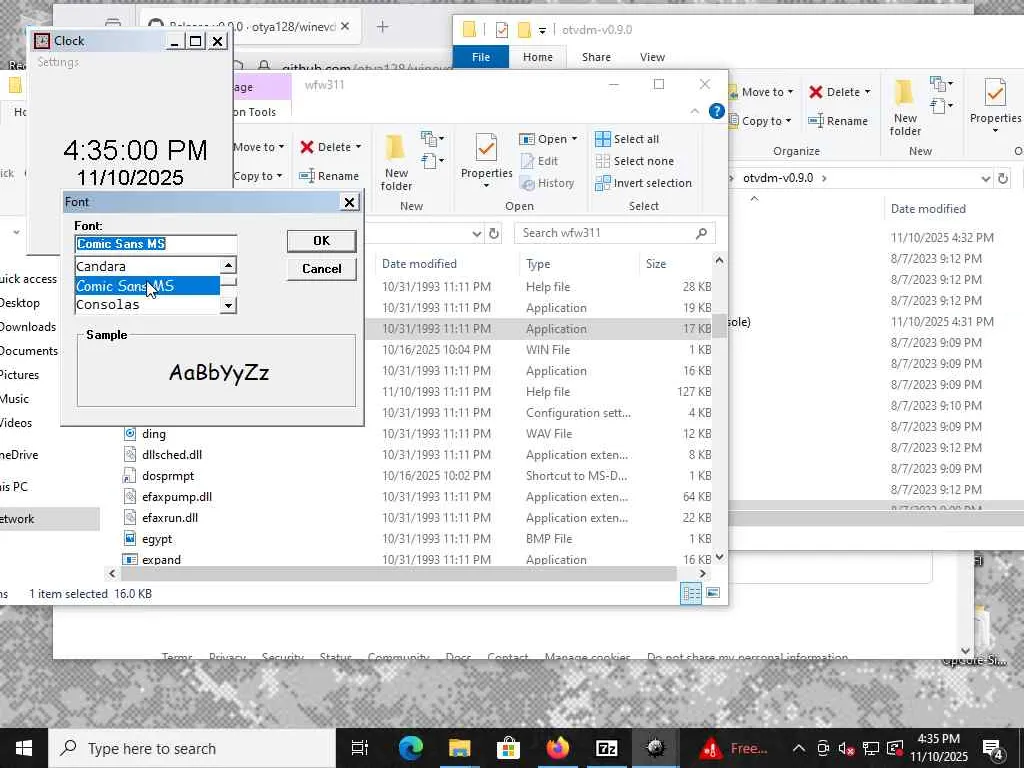1024x768 pixels.
Task: Click font list scroll up arrow
Action: coord(228,265)
